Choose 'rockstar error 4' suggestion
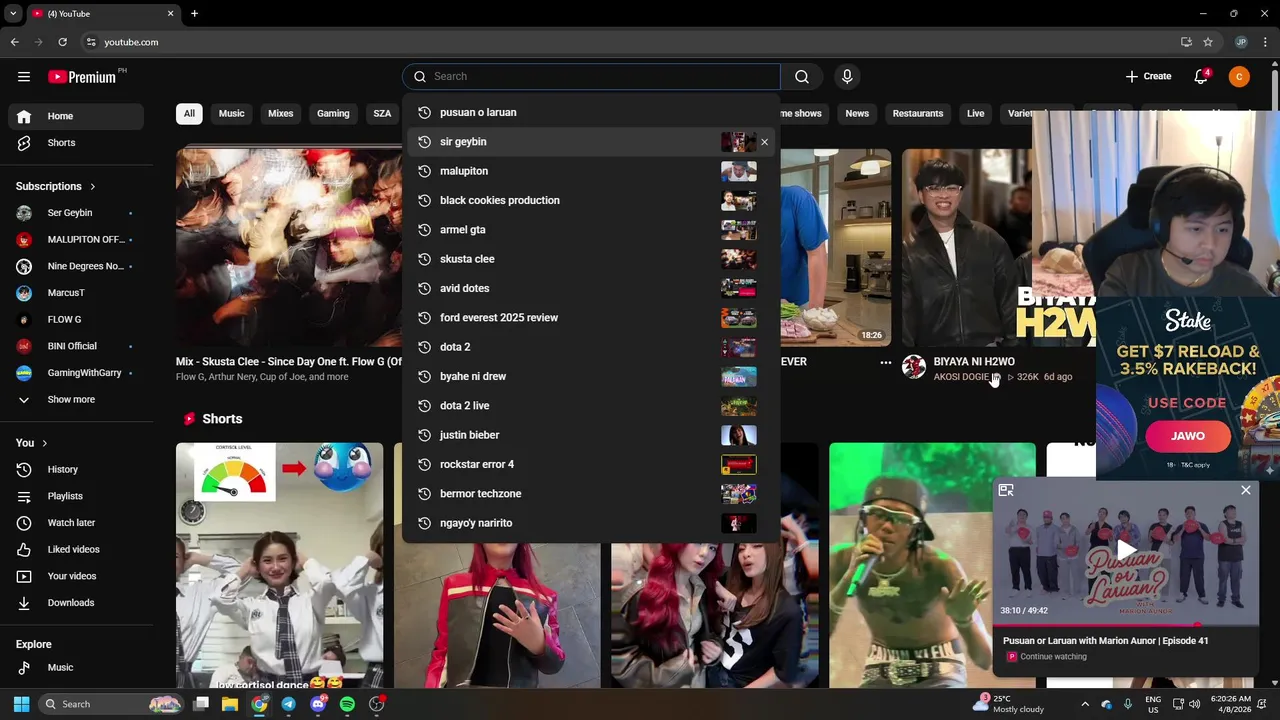1280x720 pixels. pos(591,464)
